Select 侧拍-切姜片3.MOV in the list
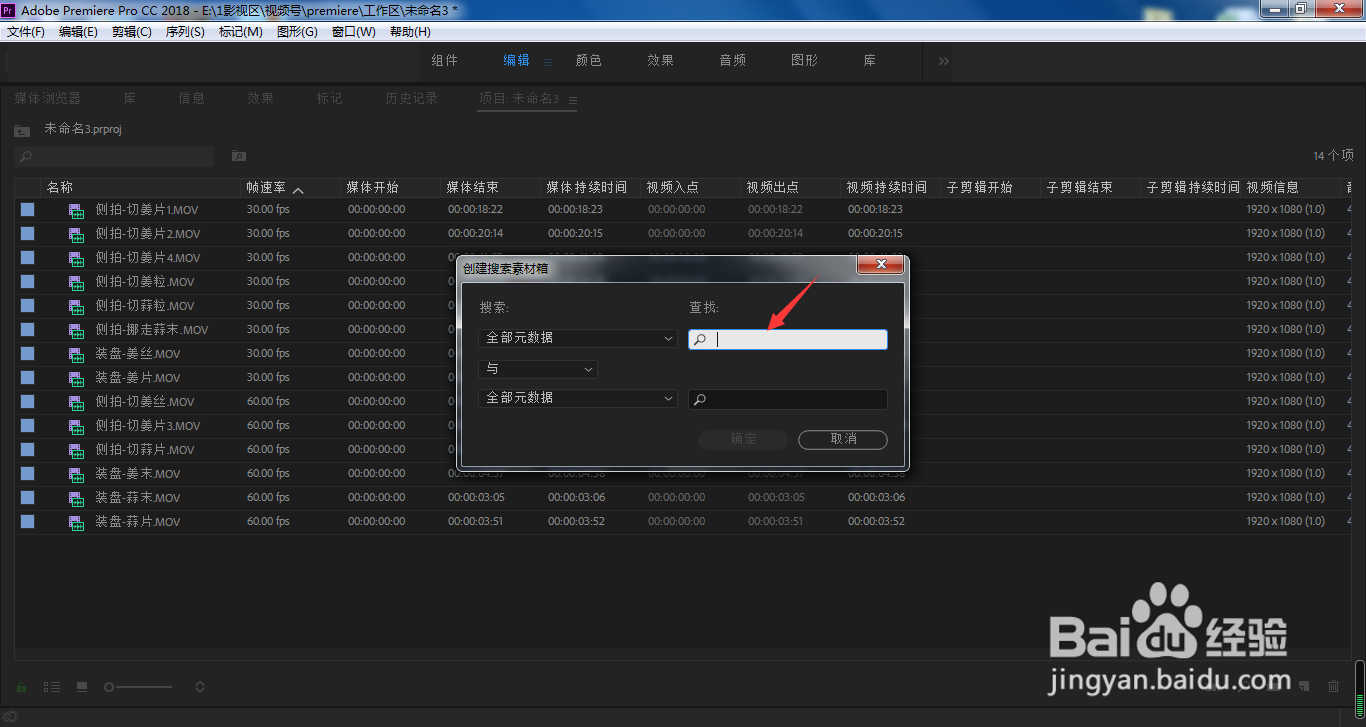 click(x=148, y=426)
